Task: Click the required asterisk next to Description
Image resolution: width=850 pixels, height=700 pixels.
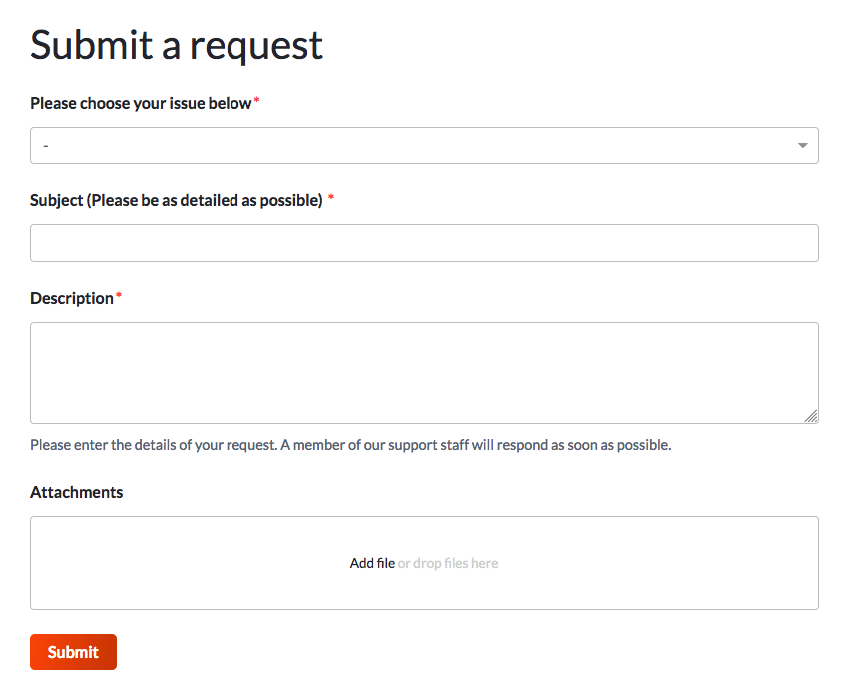Action: click(117, 294)
